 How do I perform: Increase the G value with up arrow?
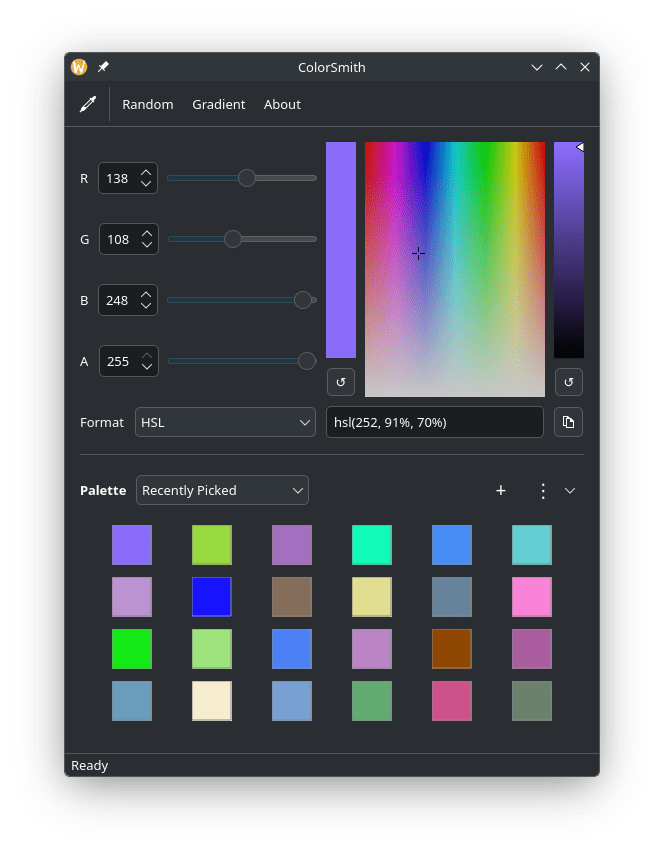[147, 233]
